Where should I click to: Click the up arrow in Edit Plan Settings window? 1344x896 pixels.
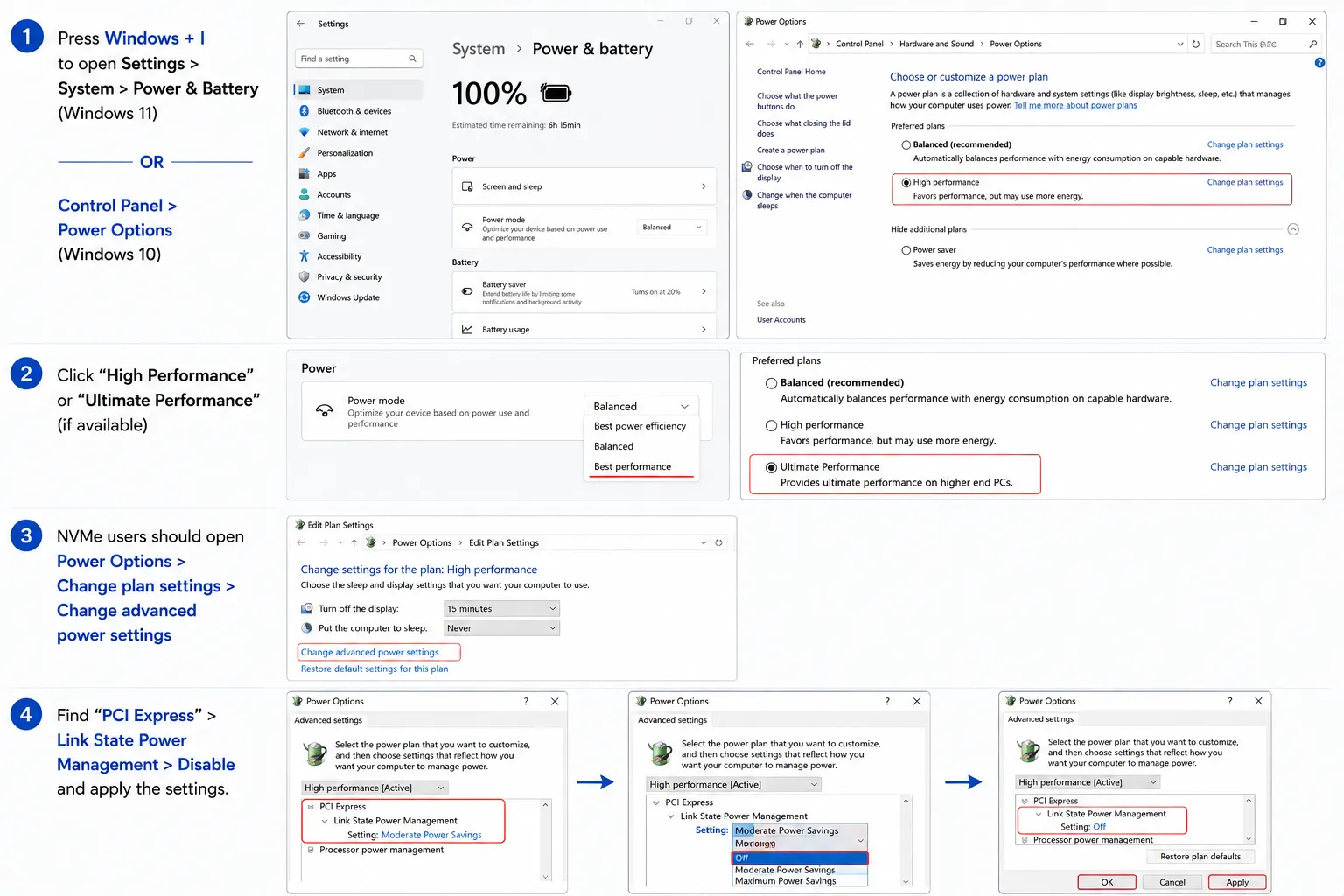(x=353, y=542)
